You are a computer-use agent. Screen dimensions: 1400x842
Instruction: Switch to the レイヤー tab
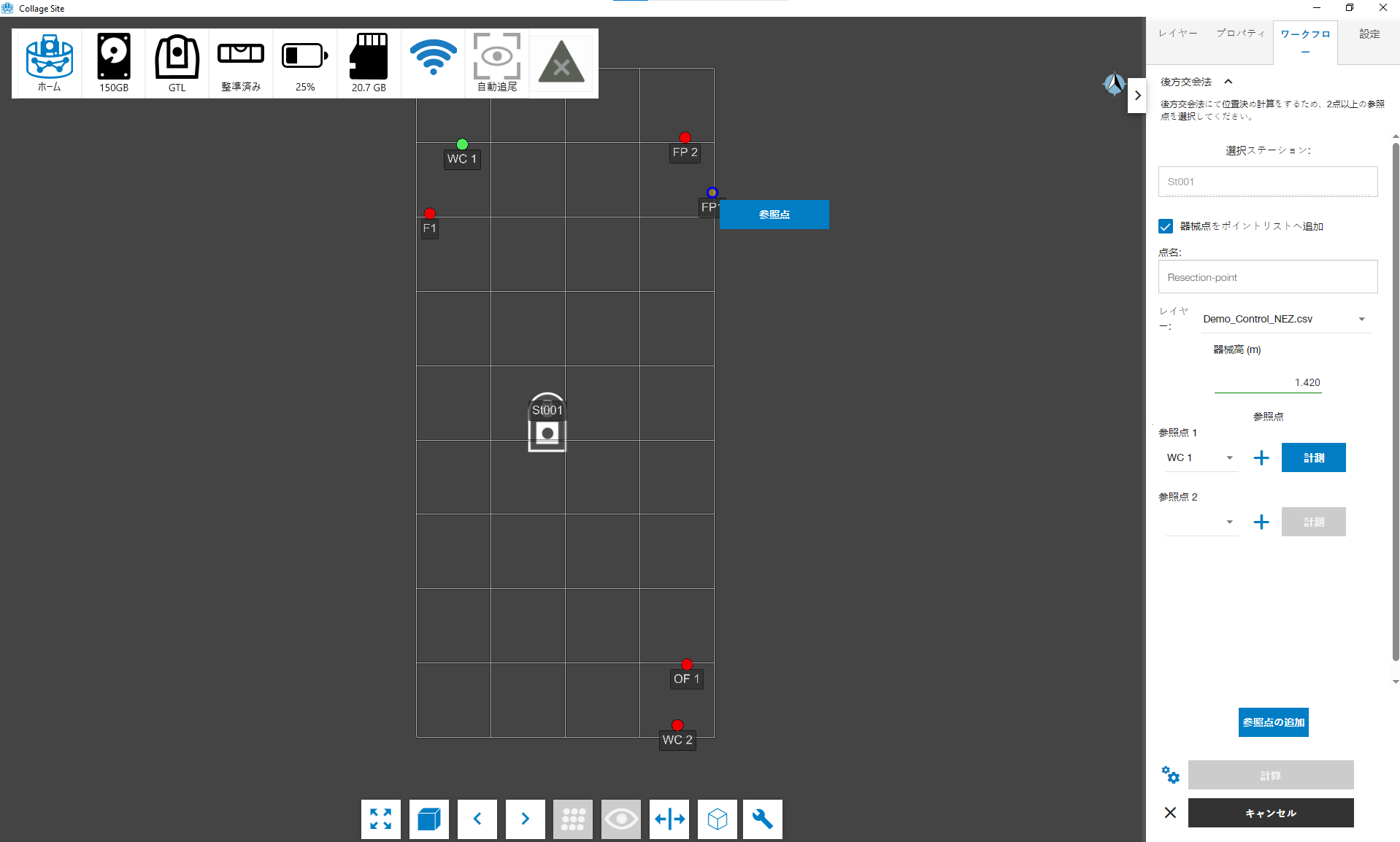(x=1177, y=34)
